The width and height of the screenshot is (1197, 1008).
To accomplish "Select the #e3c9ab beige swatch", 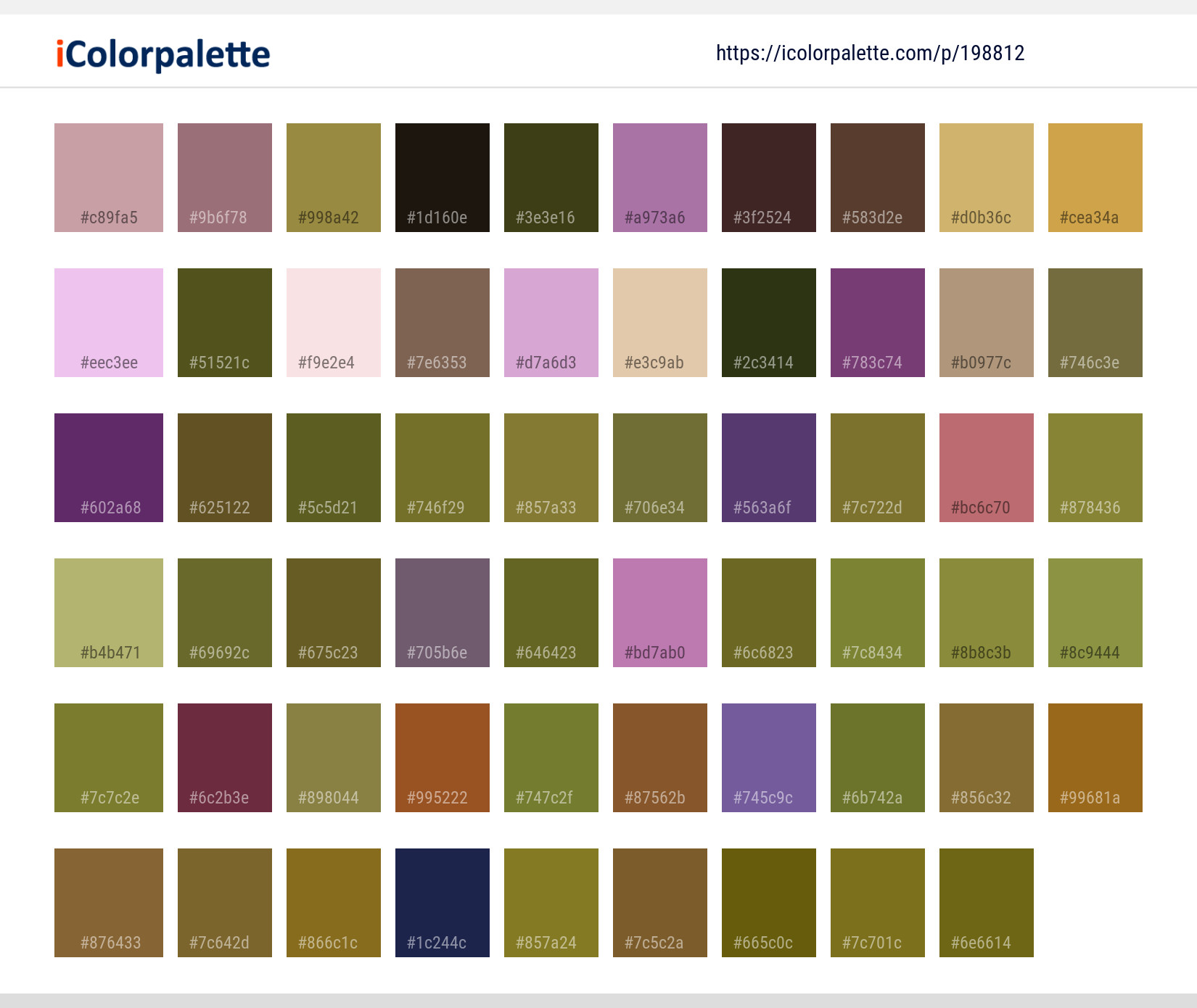I will (x=659, y=322).
